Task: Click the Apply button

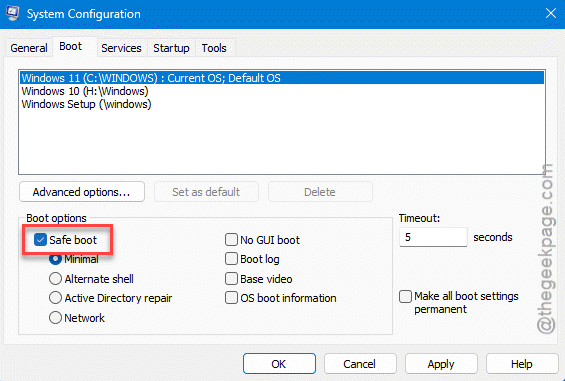Action: coord(441,364)
